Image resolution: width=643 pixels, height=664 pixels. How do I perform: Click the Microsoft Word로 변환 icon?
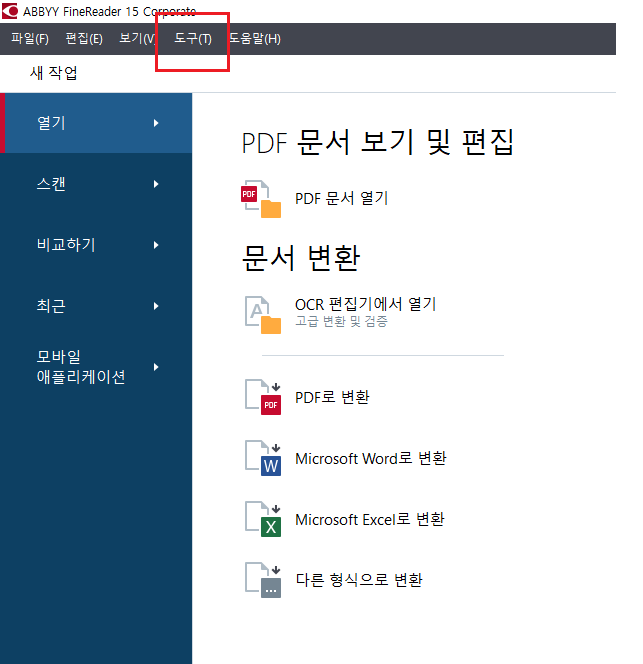coord(263,458)
